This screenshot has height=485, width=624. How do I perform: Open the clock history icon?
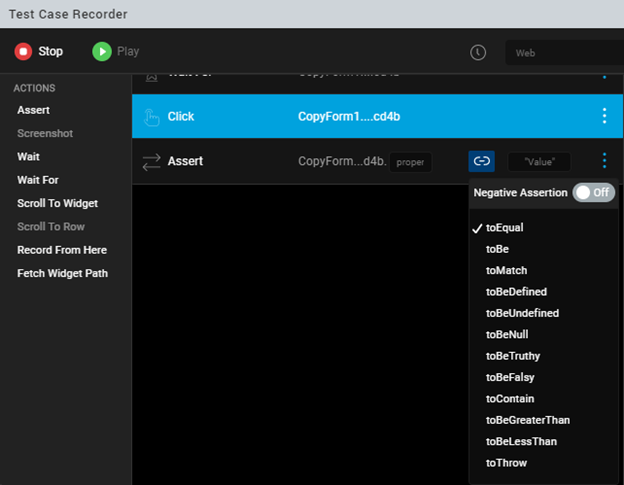pos(478,52)
